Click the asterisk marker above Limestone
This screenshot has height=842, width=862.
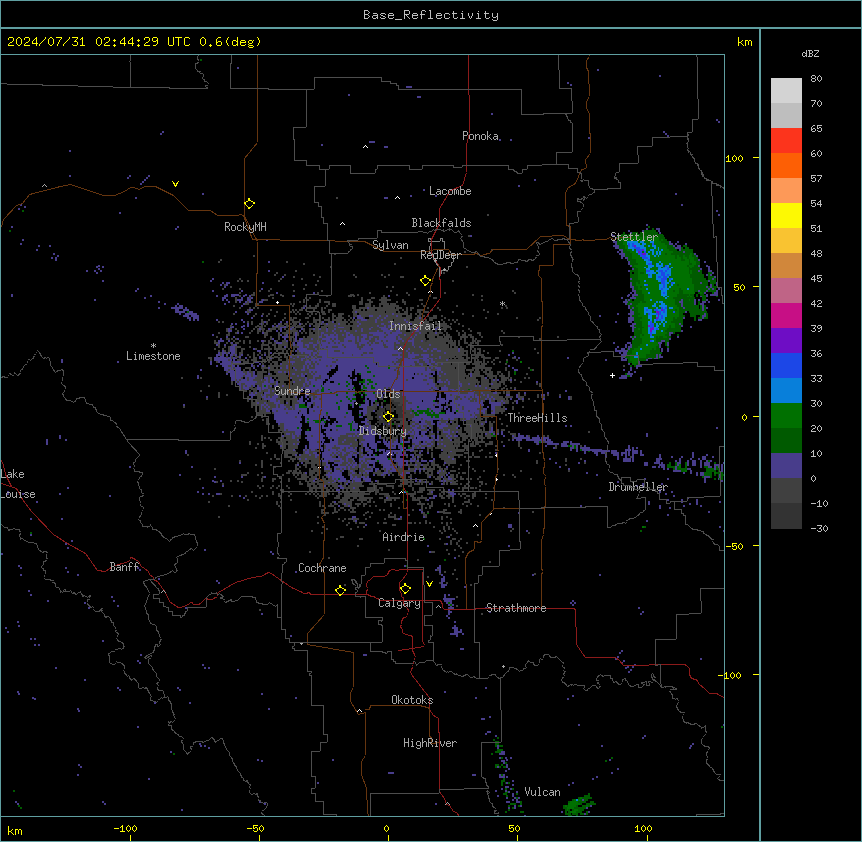(153, 346)
